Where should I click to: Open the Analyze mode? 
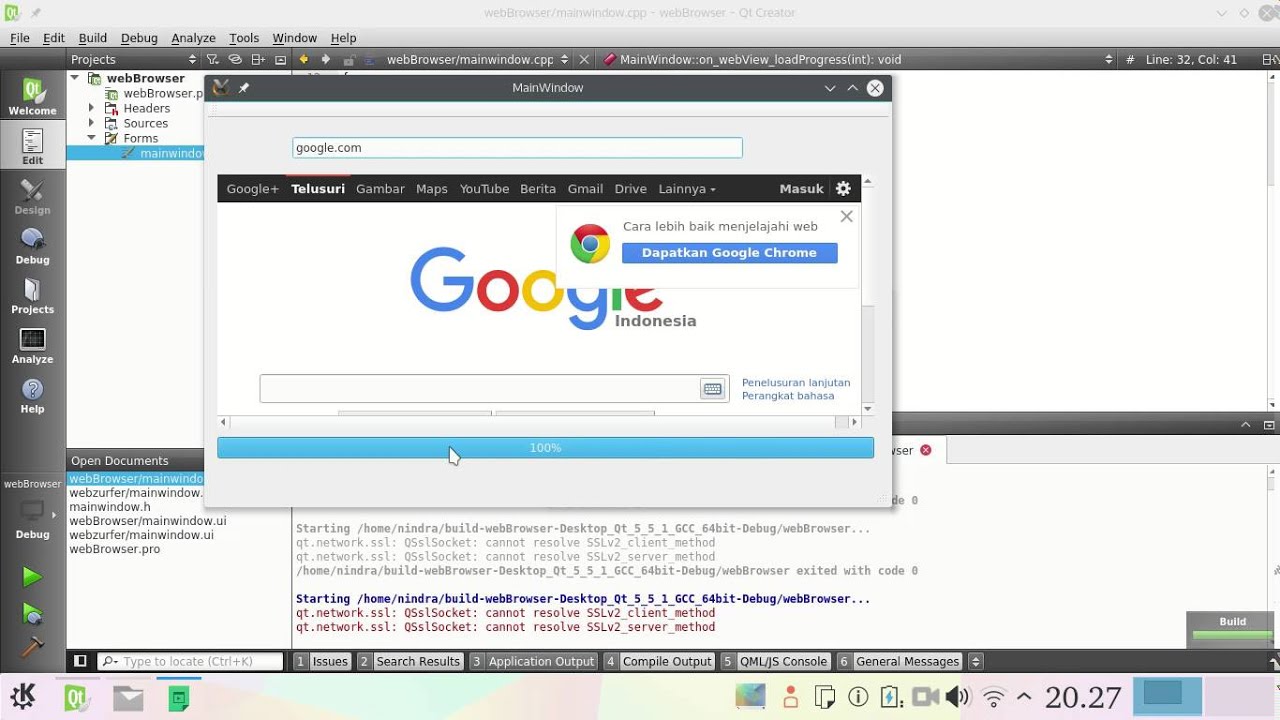32,347
